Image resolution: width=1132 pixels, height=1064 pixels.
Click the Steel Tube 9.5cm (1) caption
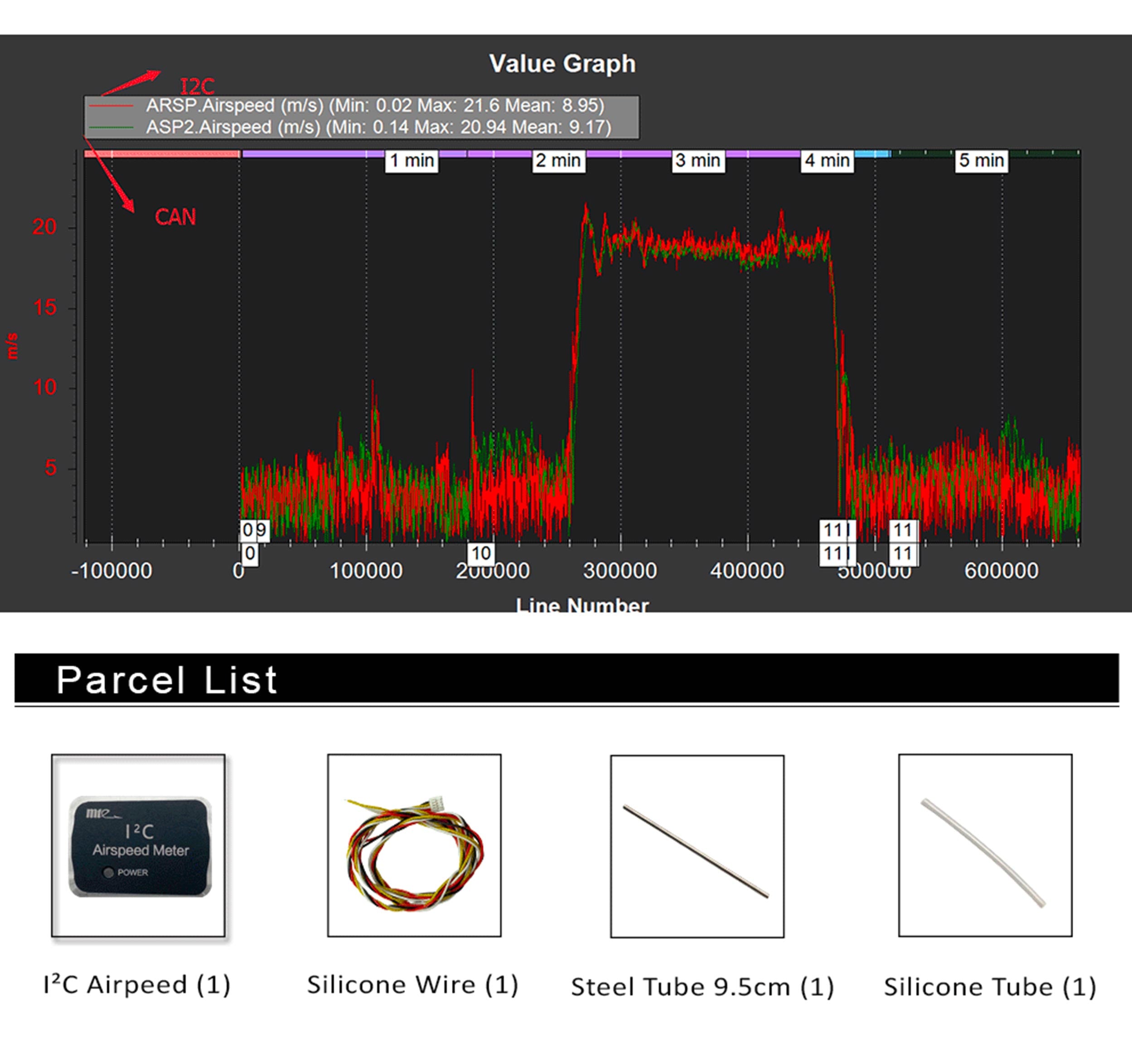pyautogui.click(x=702, y=987)
